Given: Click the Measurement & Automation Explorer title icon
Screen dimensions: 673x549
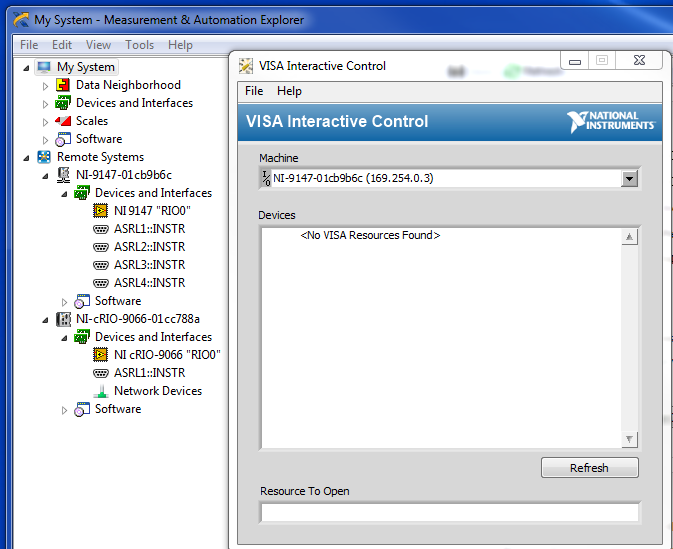Looking at the screenshot, I should (x=21, y=20).
